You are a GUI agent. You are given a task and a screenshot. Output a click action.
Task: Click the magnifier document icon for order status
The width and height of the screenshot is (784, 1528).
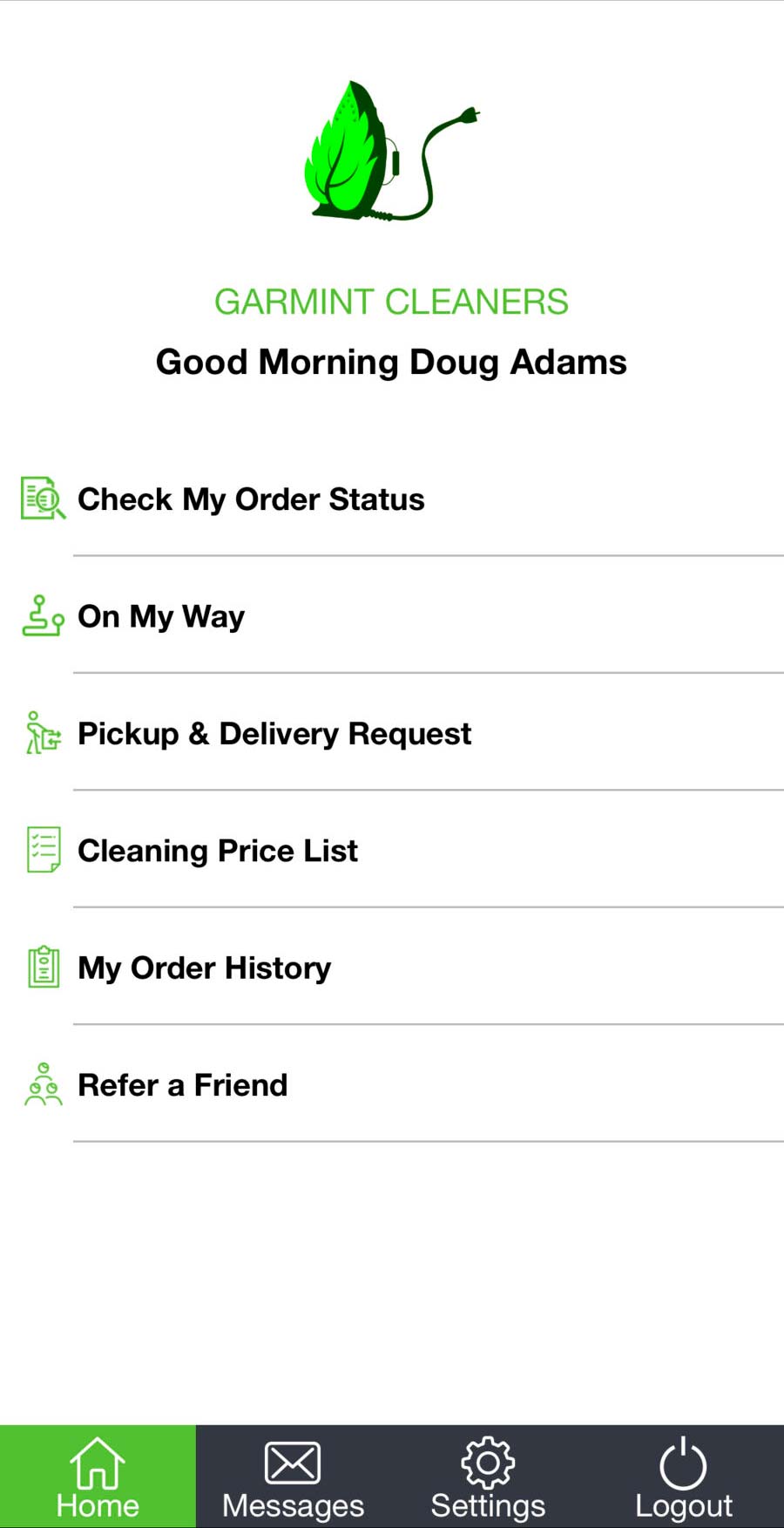pos(43,499)
